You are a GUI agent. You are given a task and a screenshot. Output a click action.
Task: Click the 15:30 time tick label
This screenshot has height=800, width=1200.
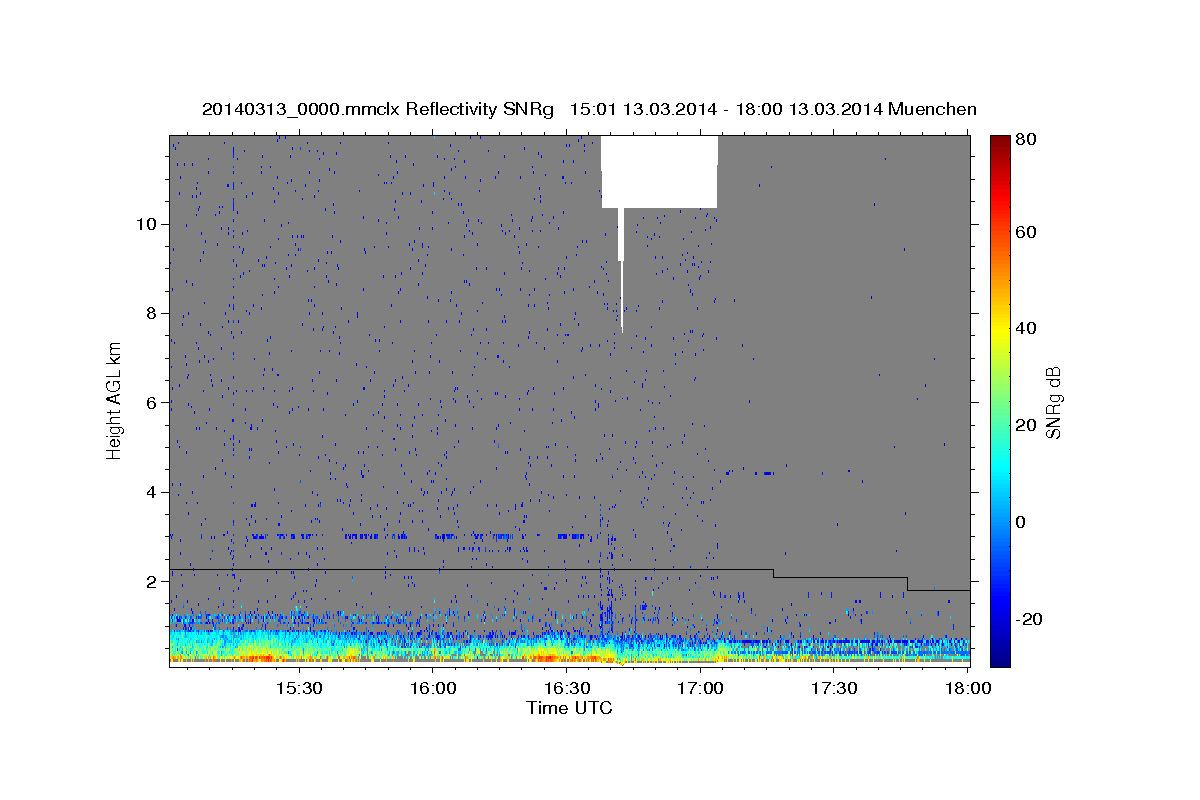click(298, 689)
